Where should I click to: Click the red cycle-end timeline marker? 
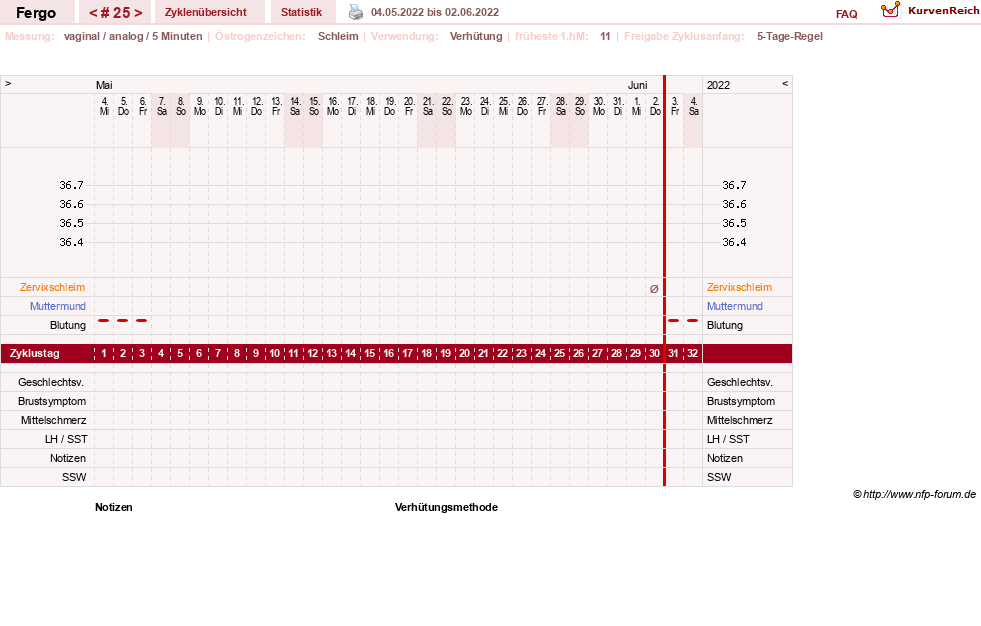tap(664, 281)
